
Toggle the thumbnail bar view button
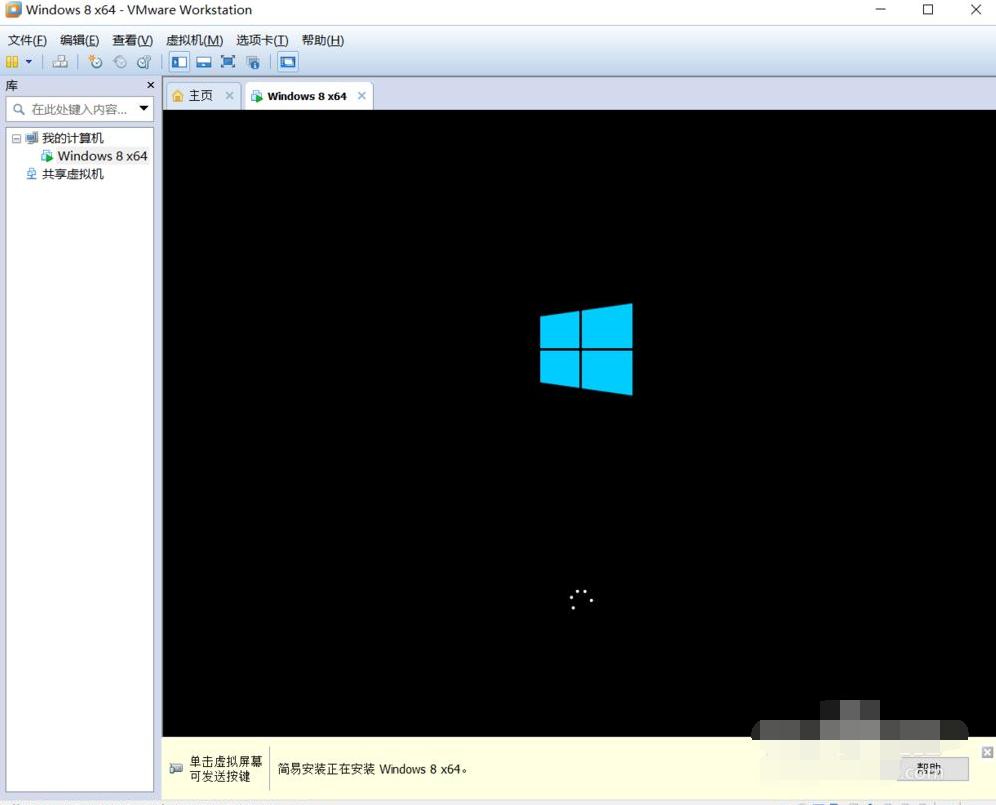click(203, 61)
